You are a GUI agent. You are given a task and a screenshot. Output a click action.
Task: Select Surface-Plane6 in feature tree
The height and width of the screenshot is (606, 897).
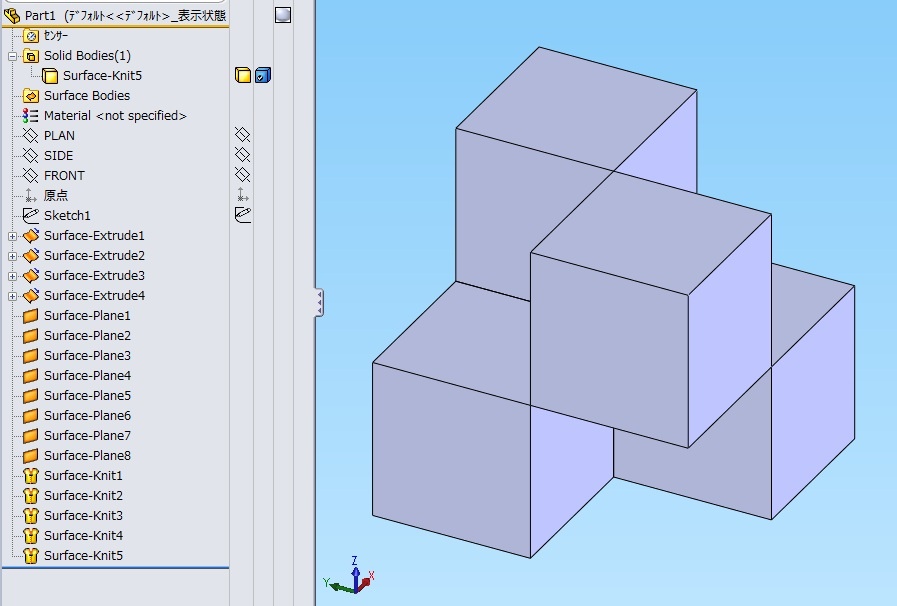87,416
